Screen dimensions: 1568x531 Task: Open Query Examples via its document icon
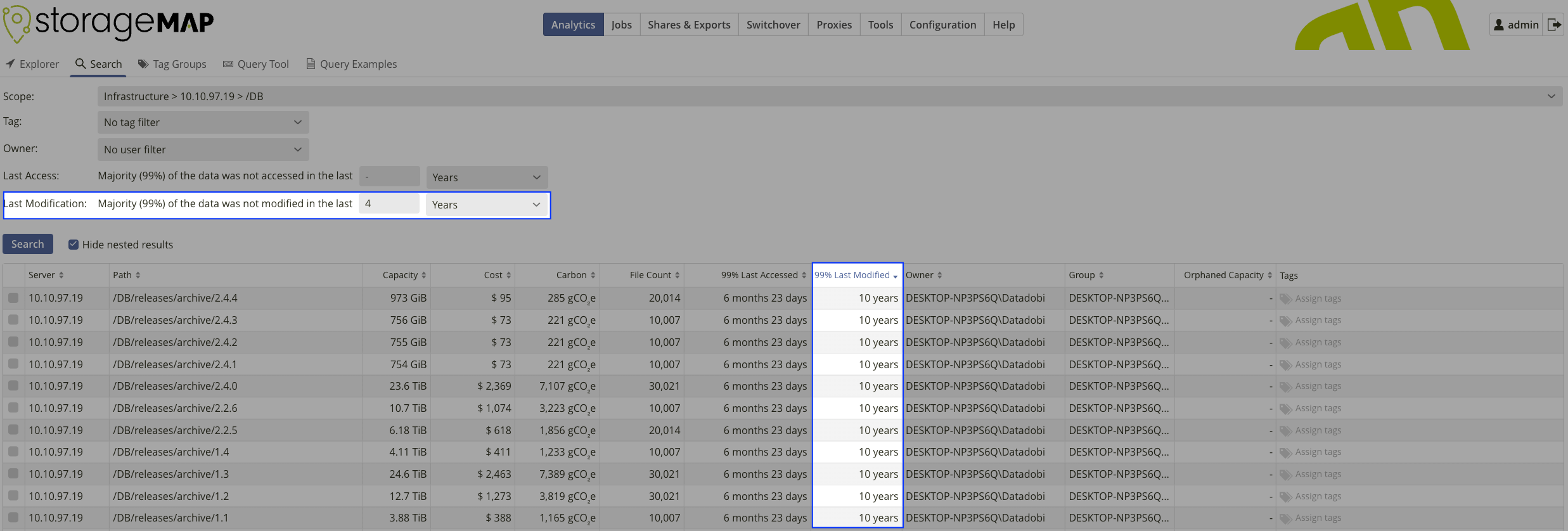(x=311, y=64)
